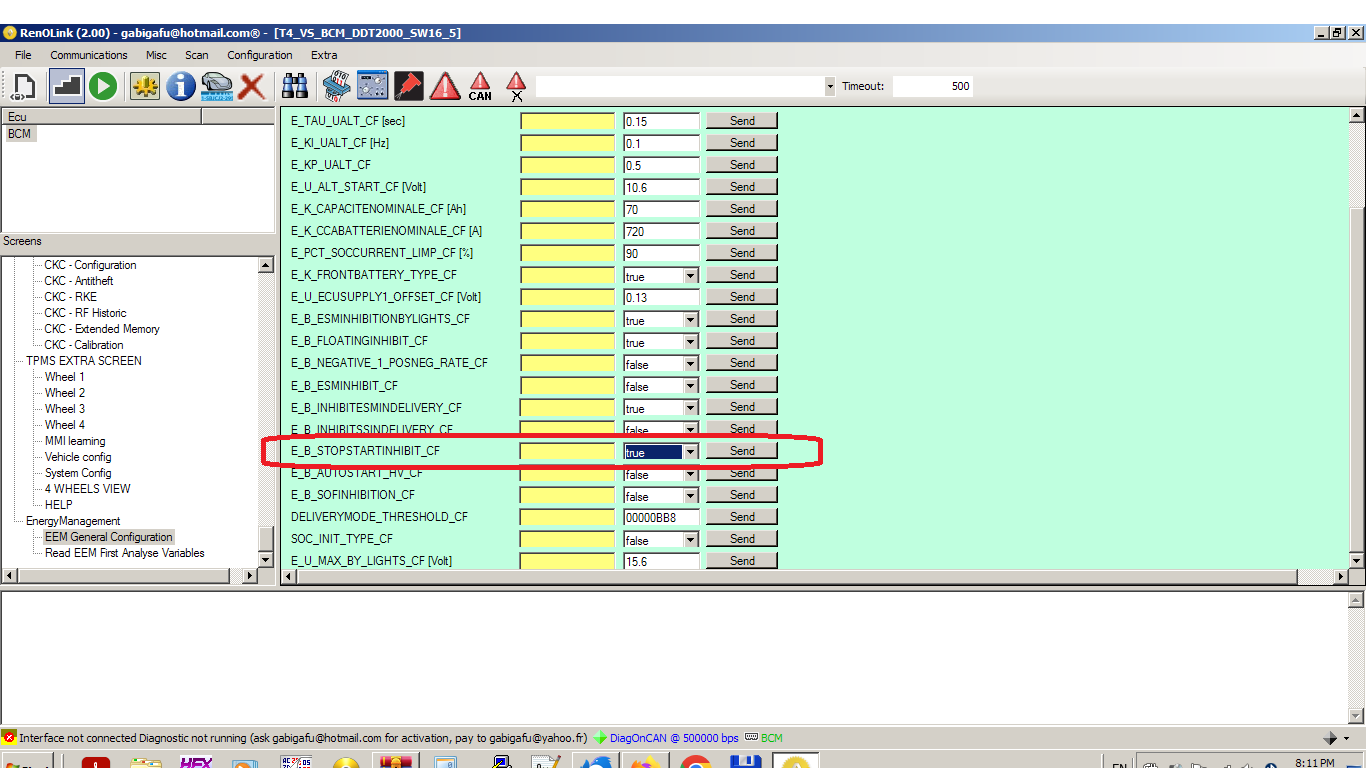This screenshot has width=1366, height=768.
Task: Click Send for E_B_STOPSTARTINHIBIT_CF
Action: click(742, 451)
